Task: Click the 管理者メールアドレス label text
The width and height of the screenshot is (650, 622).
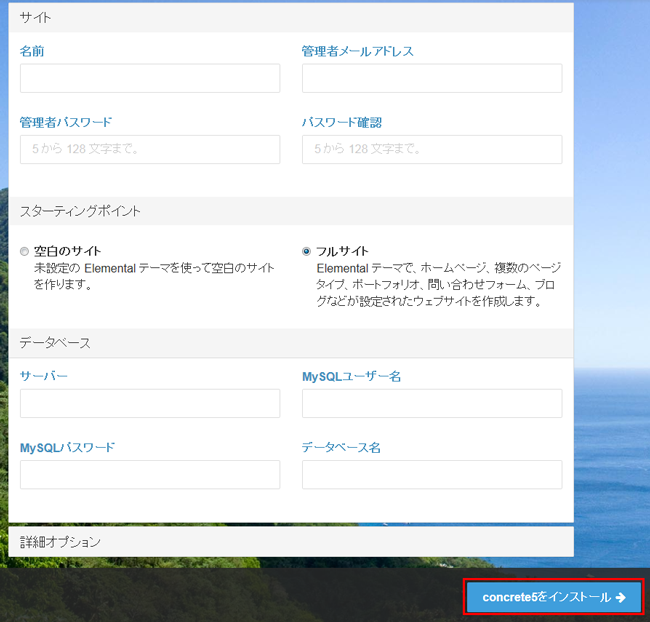Action: [x=358, y=51]
